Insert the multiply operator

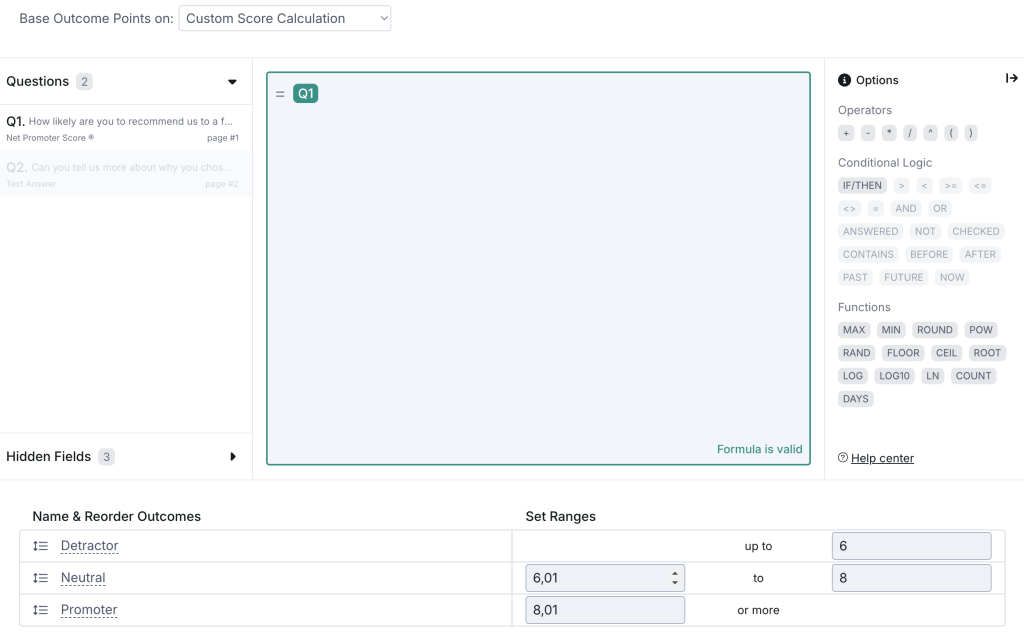point(889,133)
